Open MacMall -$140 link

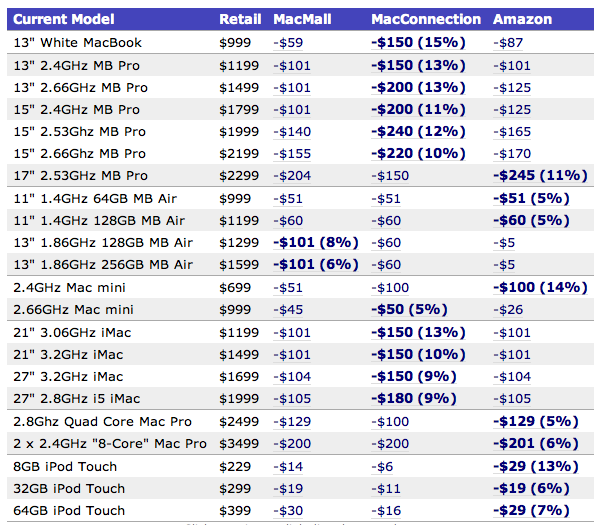click(292, 131)
